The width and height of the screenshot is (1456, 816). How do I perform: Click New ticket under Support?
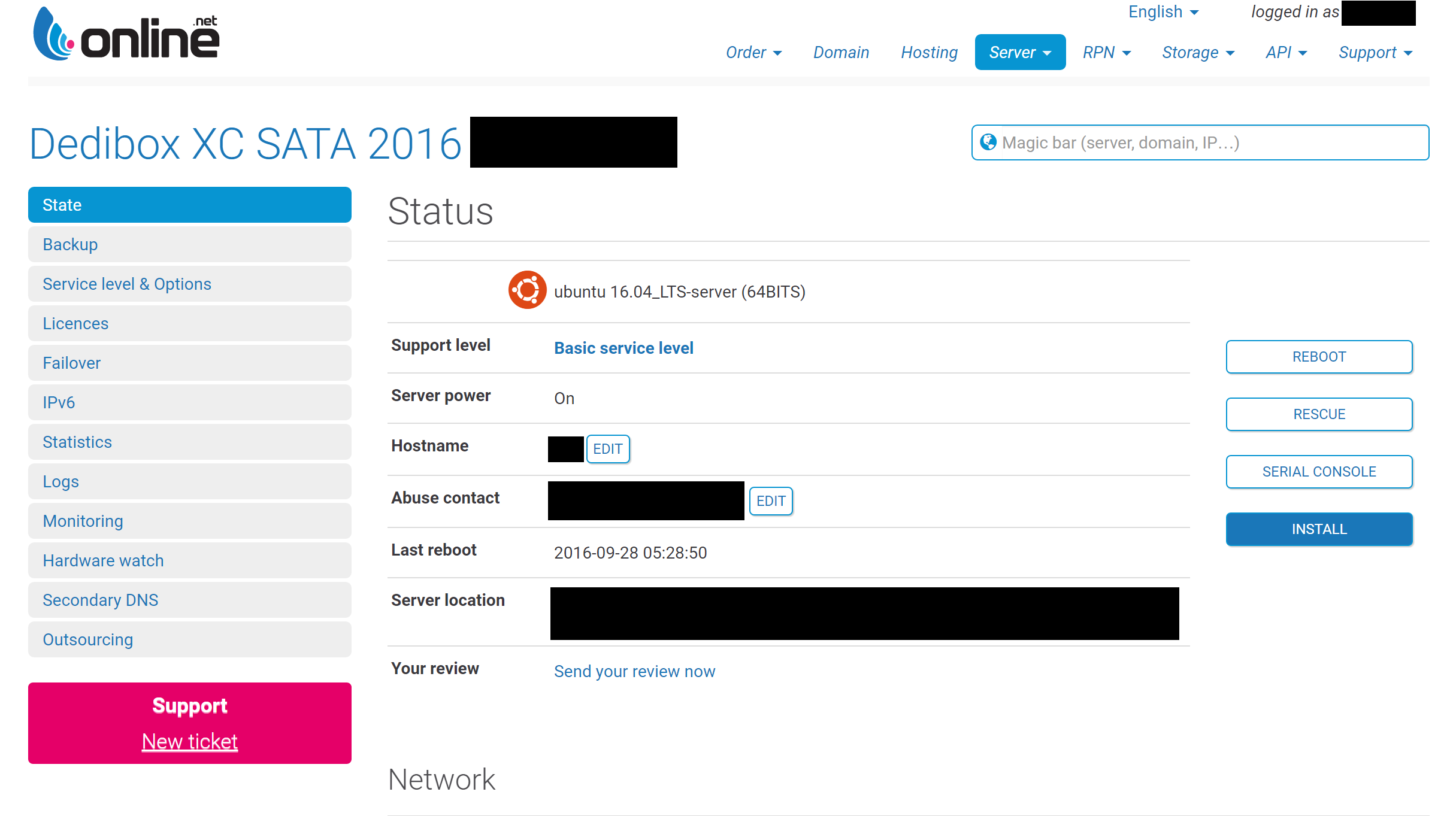[189, 742]
